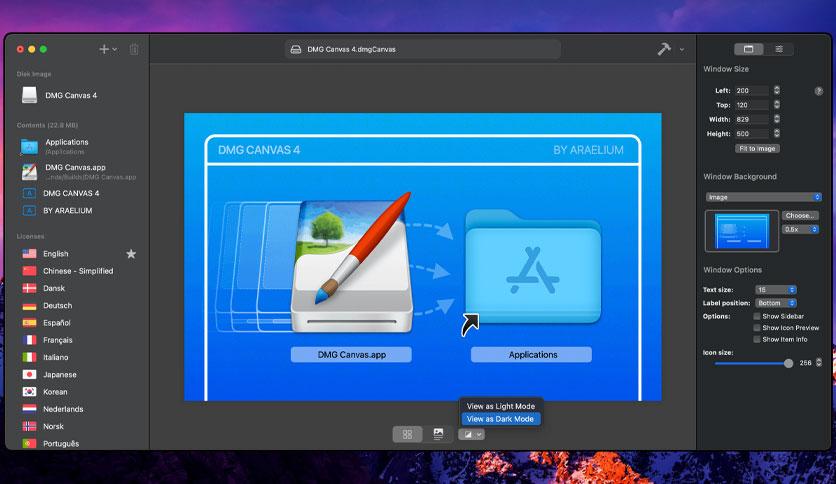
Task: Switch to icon grid view button
Action: pos(407,434)
